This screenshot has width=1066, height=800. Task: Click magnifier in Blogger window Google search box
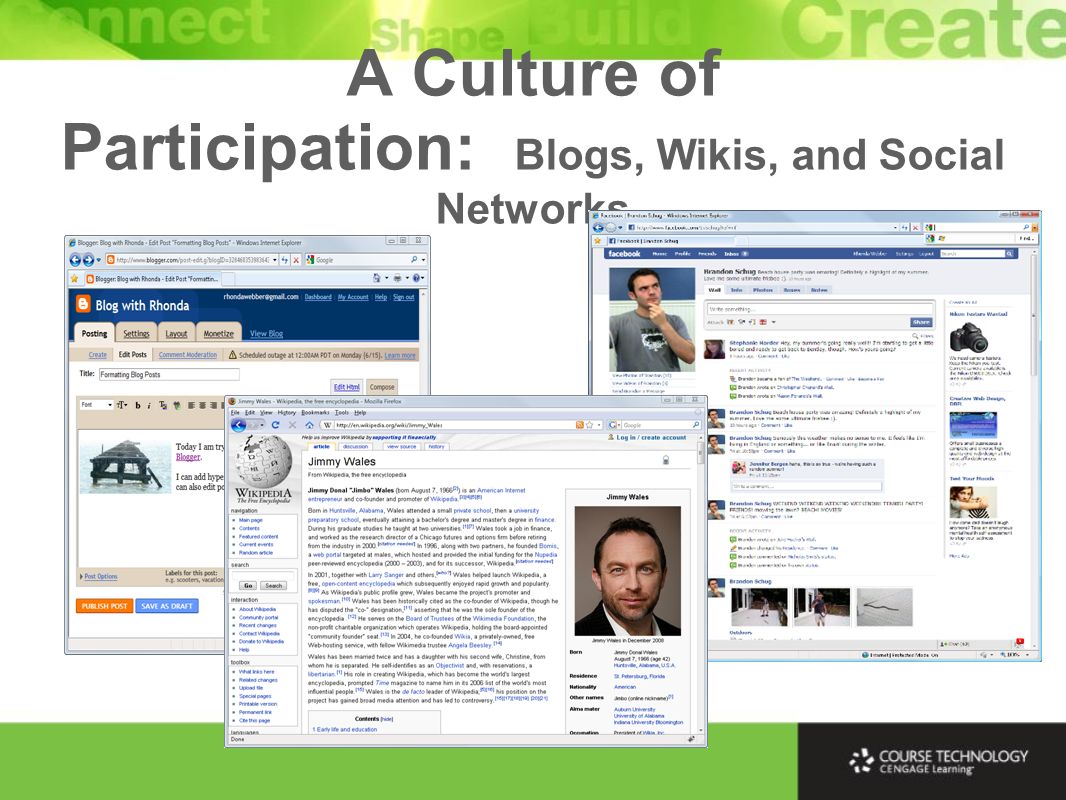click(x=414, y=260)
